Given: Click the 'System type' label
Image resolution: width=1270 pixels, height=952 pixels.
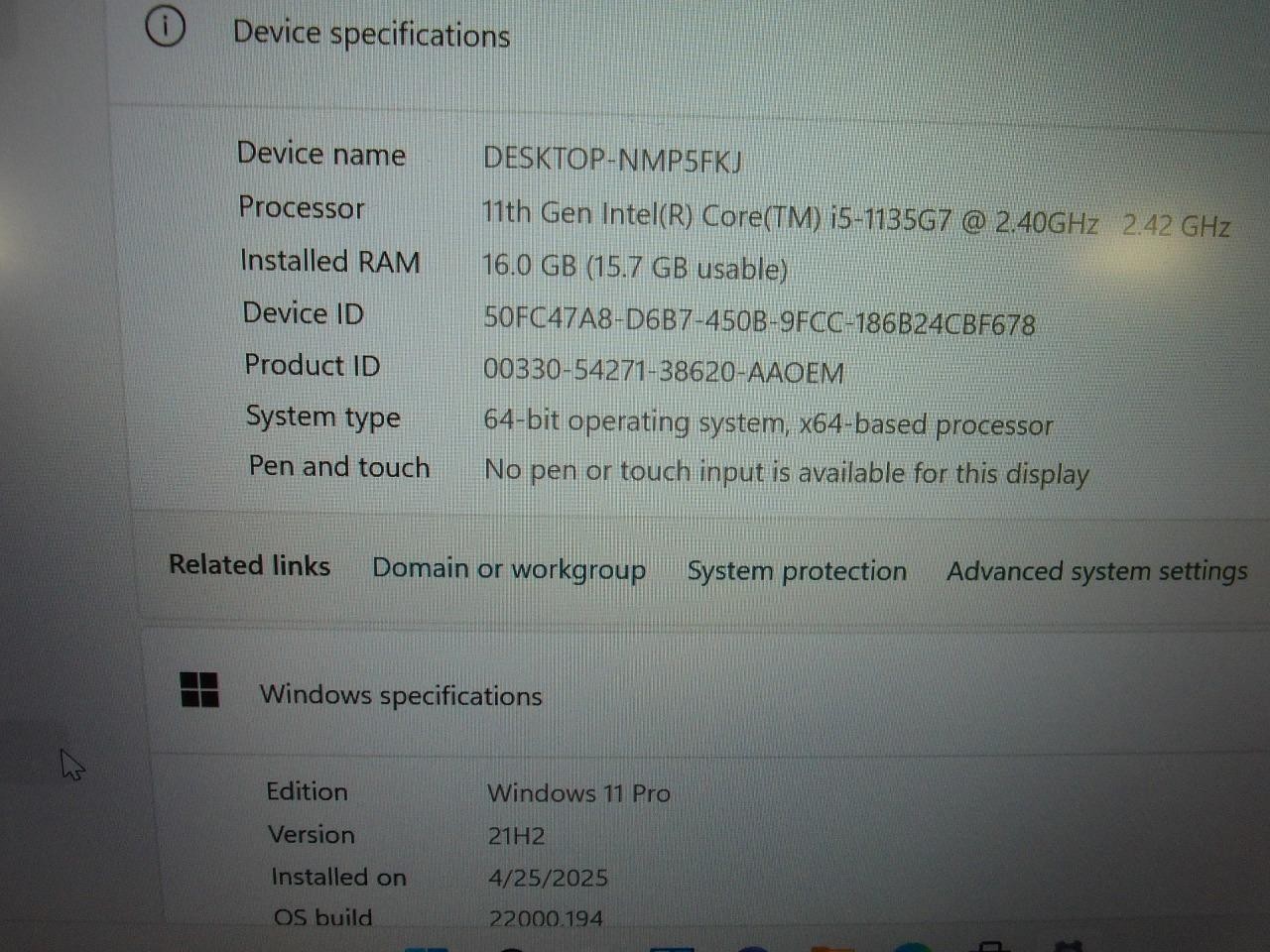Looking at the screenshot, I should pos(323,417).
